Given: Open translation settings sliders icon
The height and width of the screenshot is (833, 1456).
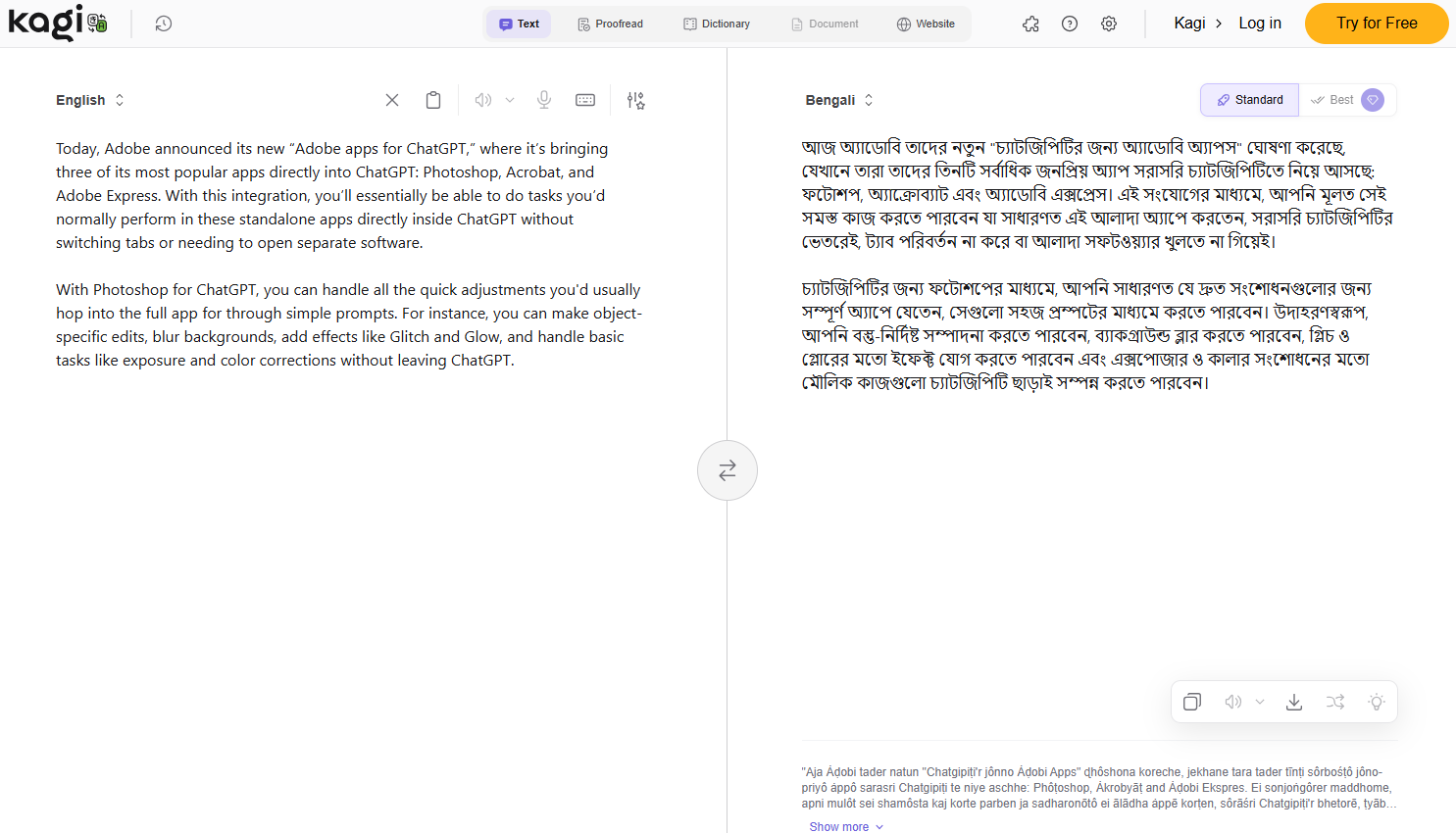Looking at the screenshot, I should point(635,99).
